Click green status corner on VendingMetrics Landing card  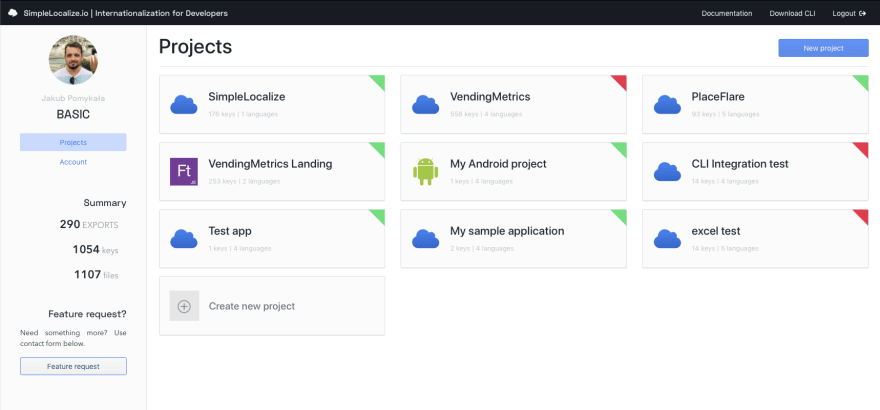379,148
